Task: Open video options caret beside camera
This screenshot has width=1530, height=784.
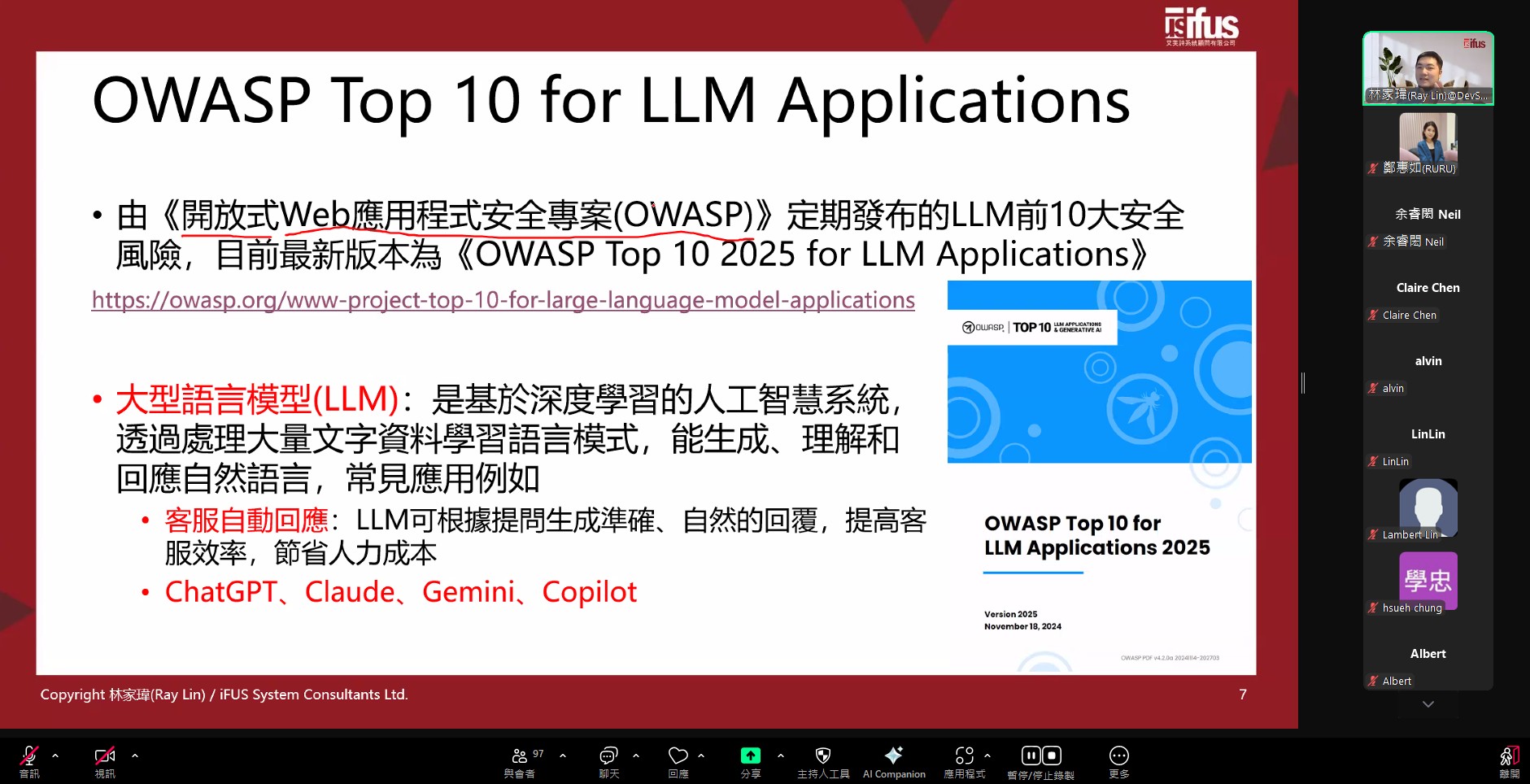Action: pyautogui.click(x=135, y=756)
